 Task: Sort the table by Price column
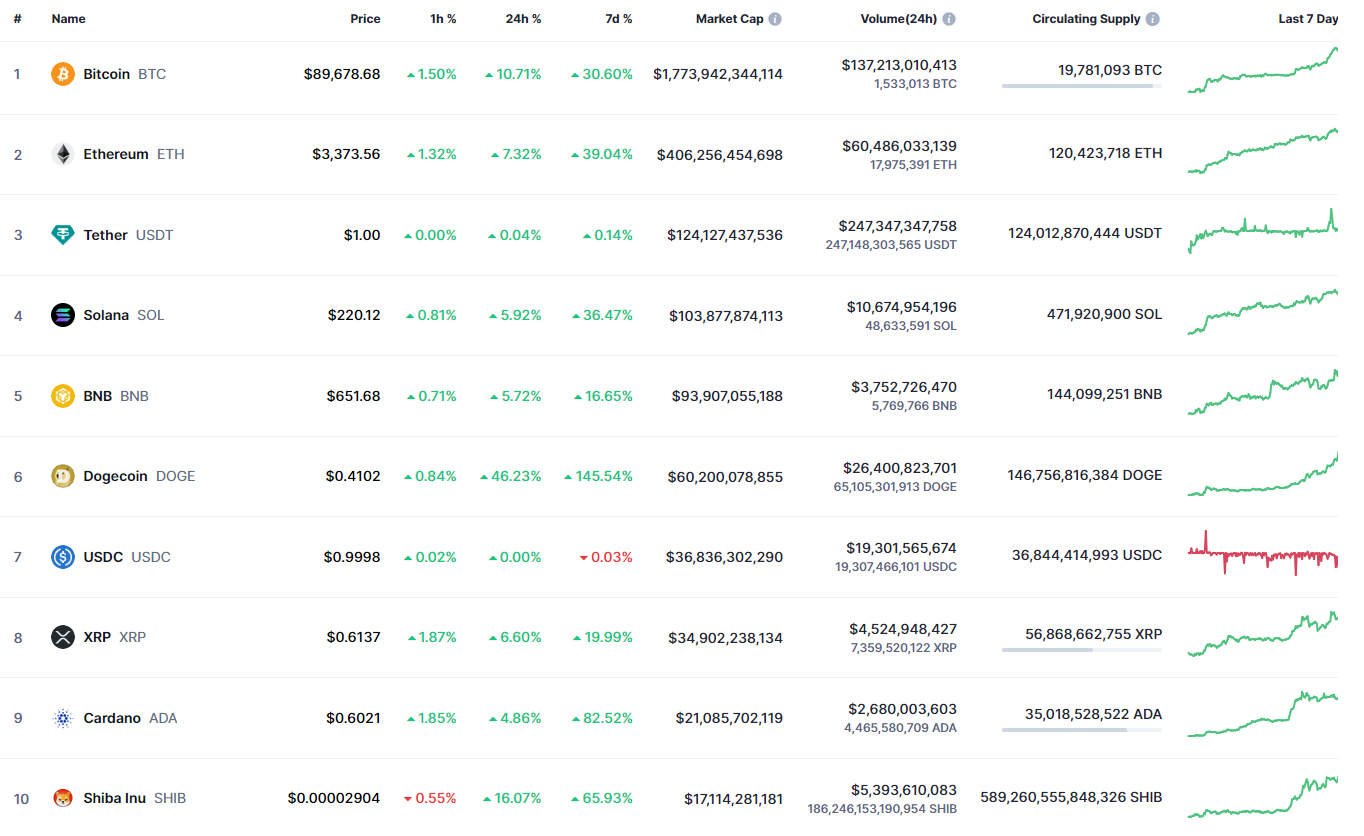pos(365,19)
